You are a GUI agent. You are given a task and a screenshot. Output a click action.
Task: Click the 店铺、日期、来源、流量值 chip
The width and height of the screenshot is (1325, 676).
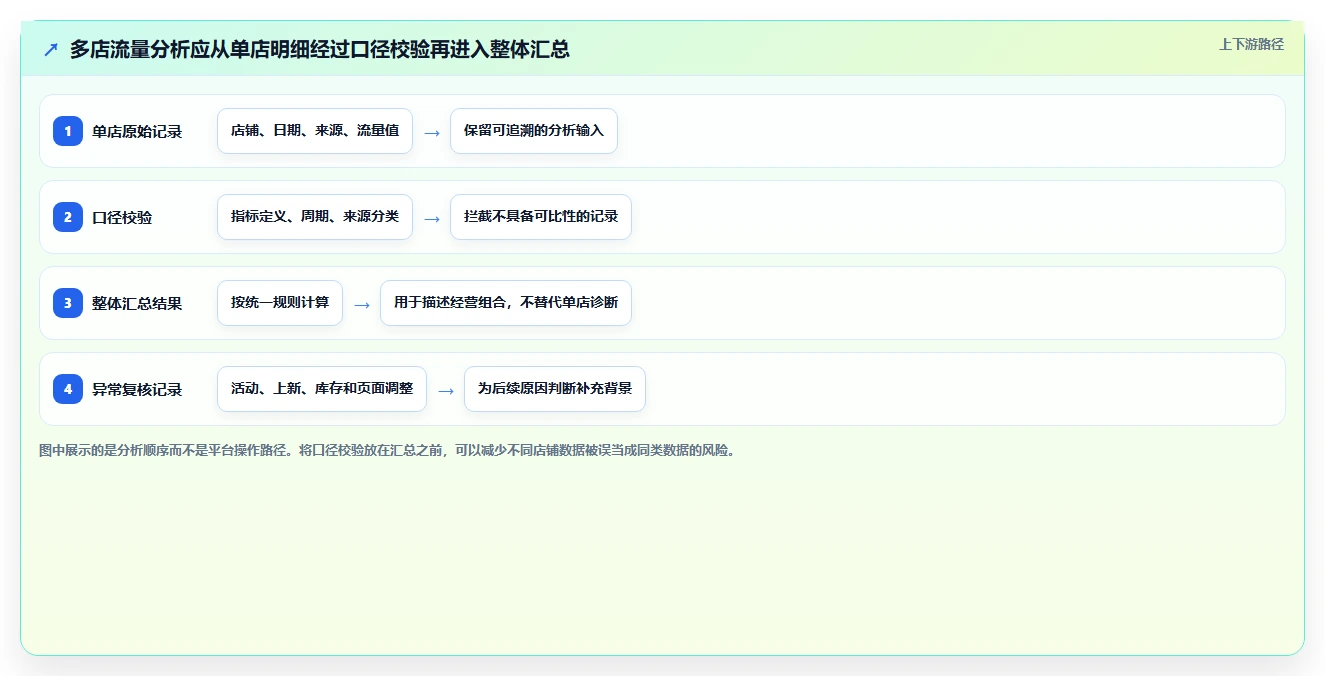click(315, 131)
